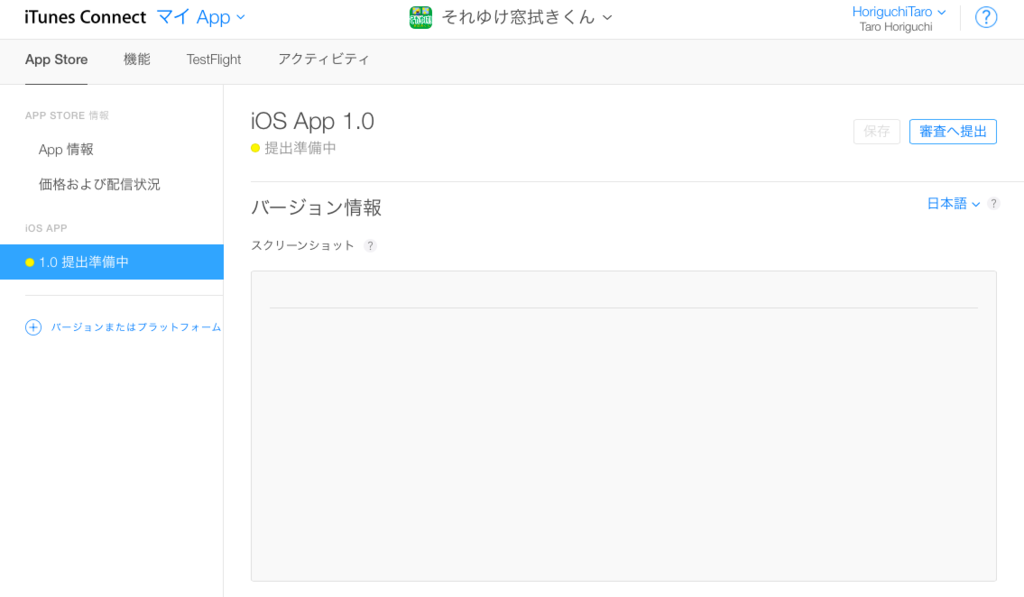Click the バージョンまたはプラットフォーム link

(136, 327)
